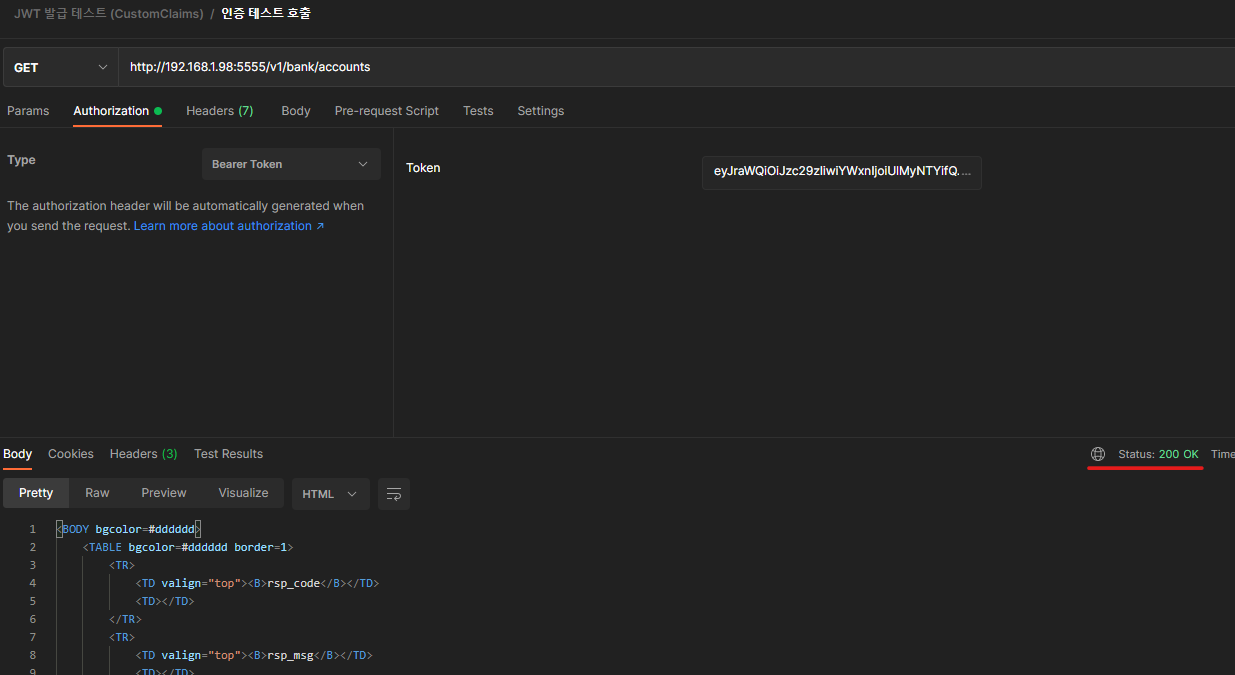Click the Token input field
Screen dimensions: 1235x675
841,172
